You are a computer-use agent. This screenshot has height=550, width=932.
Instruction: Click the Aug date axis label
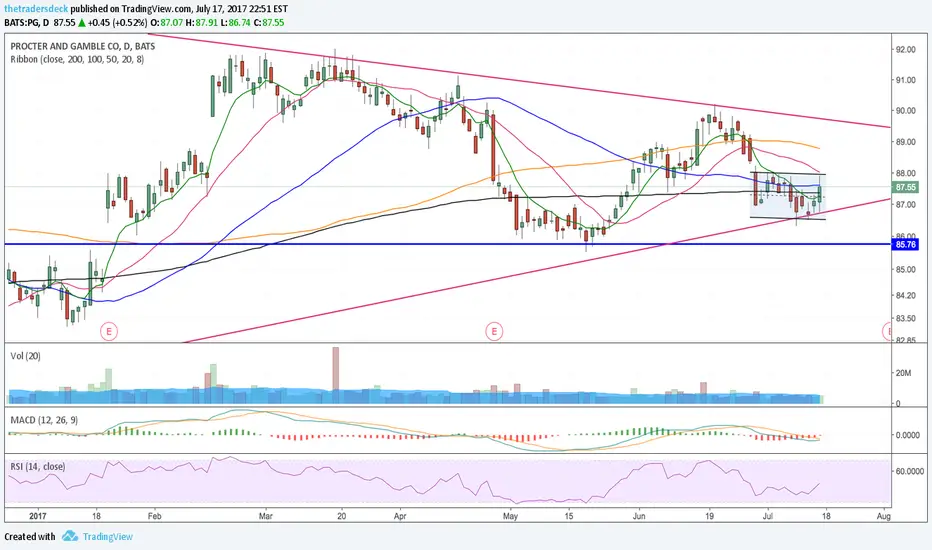pos(884,516)
